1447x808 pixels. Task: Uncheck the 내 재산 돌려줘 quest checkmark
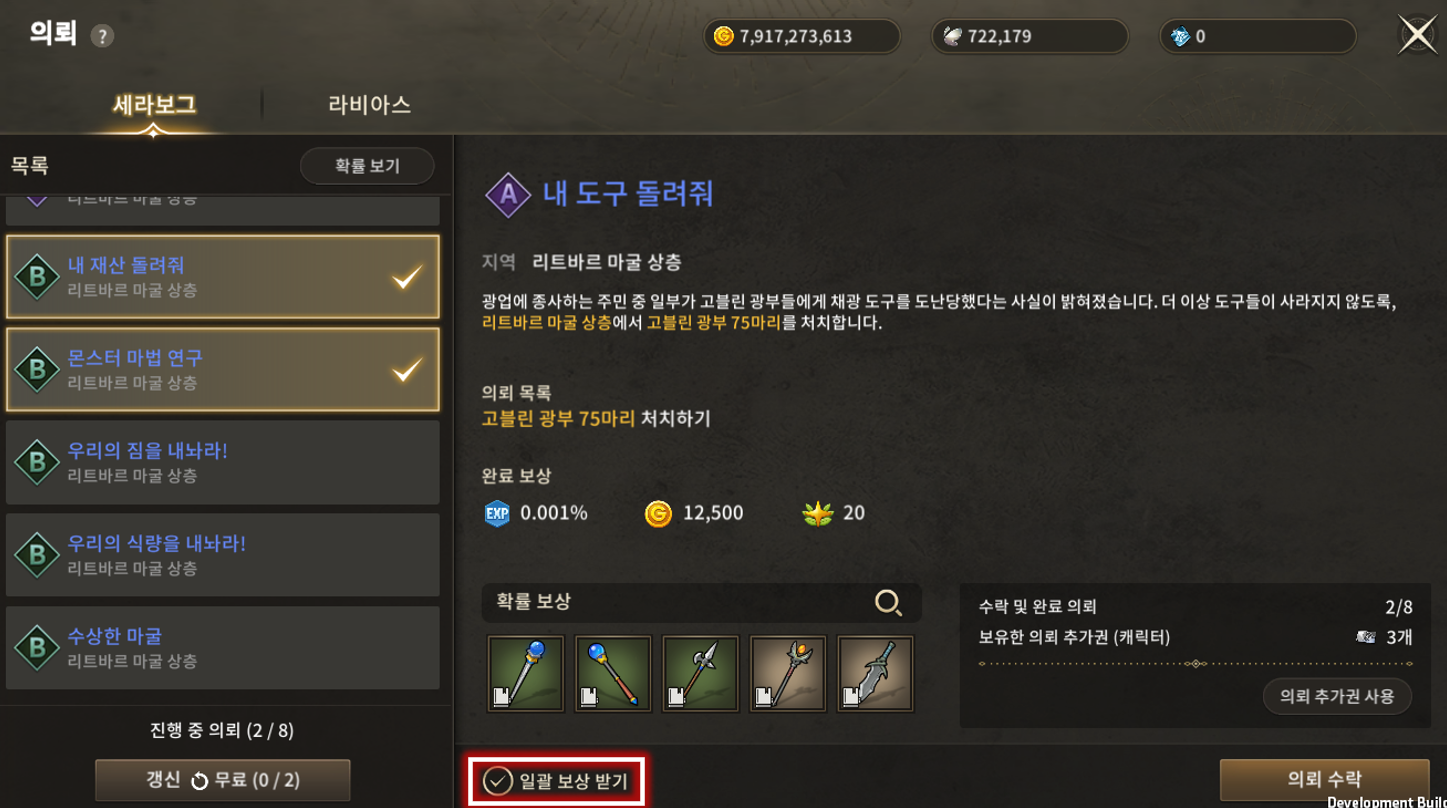point(407,277)
